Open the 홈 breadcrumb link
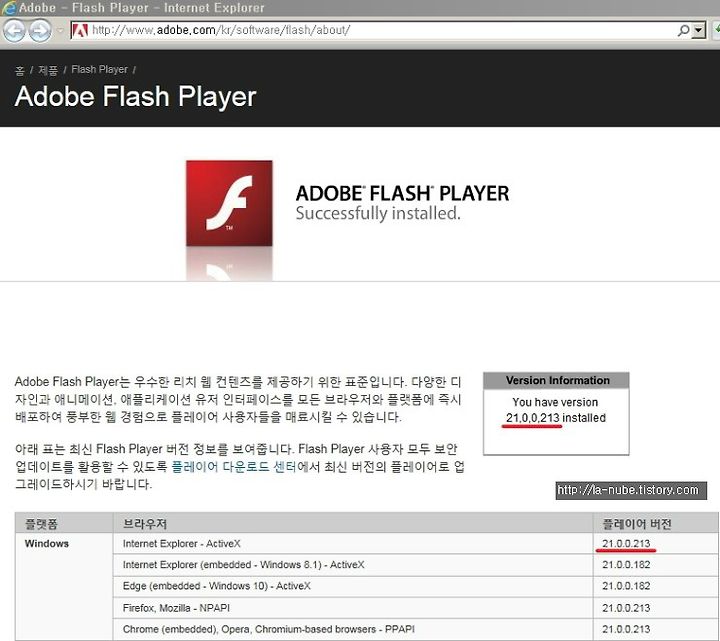Image resolution: width=720 pixels, height=641 pixels. click(x=19, y=70)
